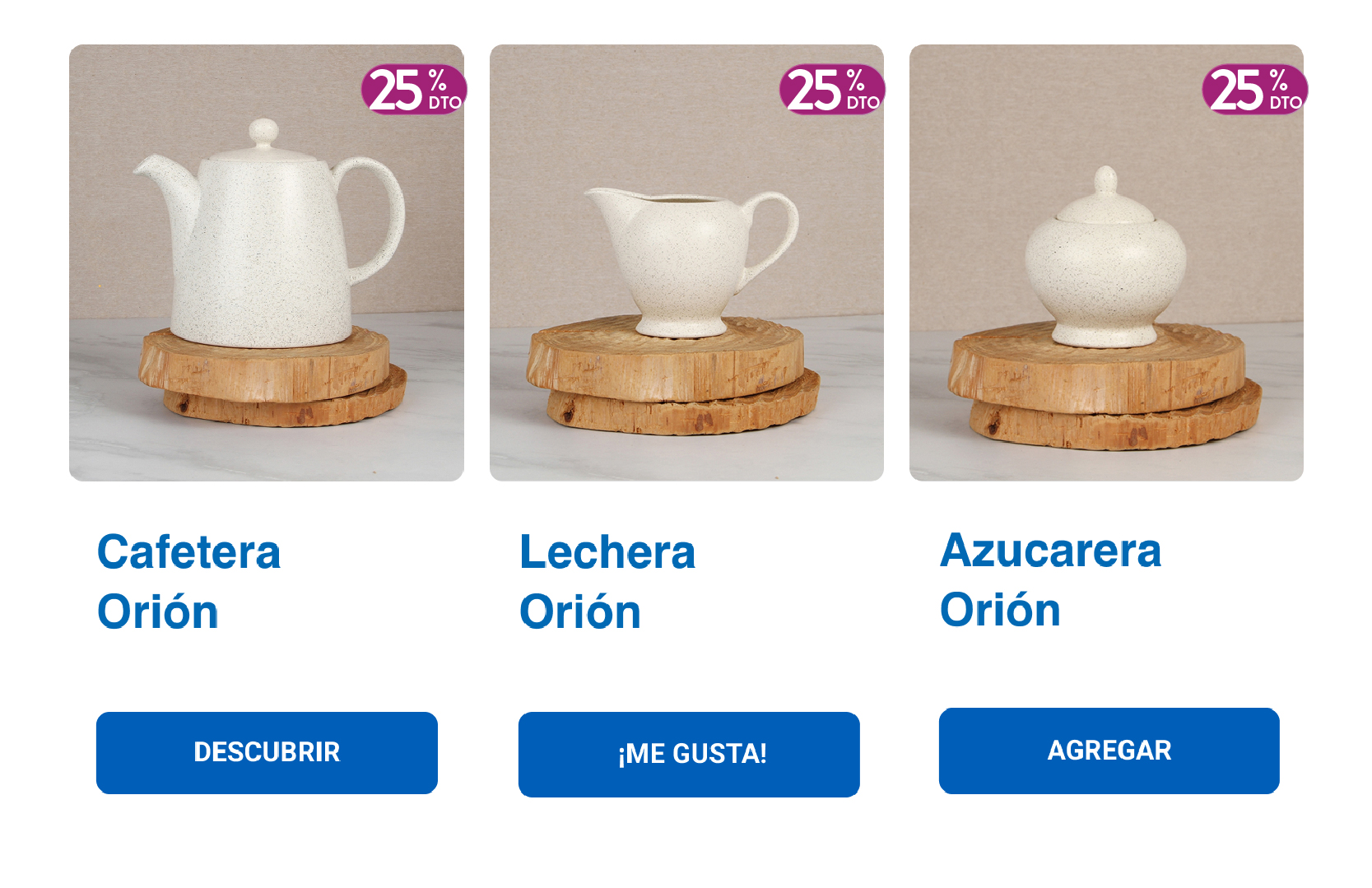Click the AGREGAR button
The width and height of the screenshot is (1372, 888).
(x=1109, y=751)
